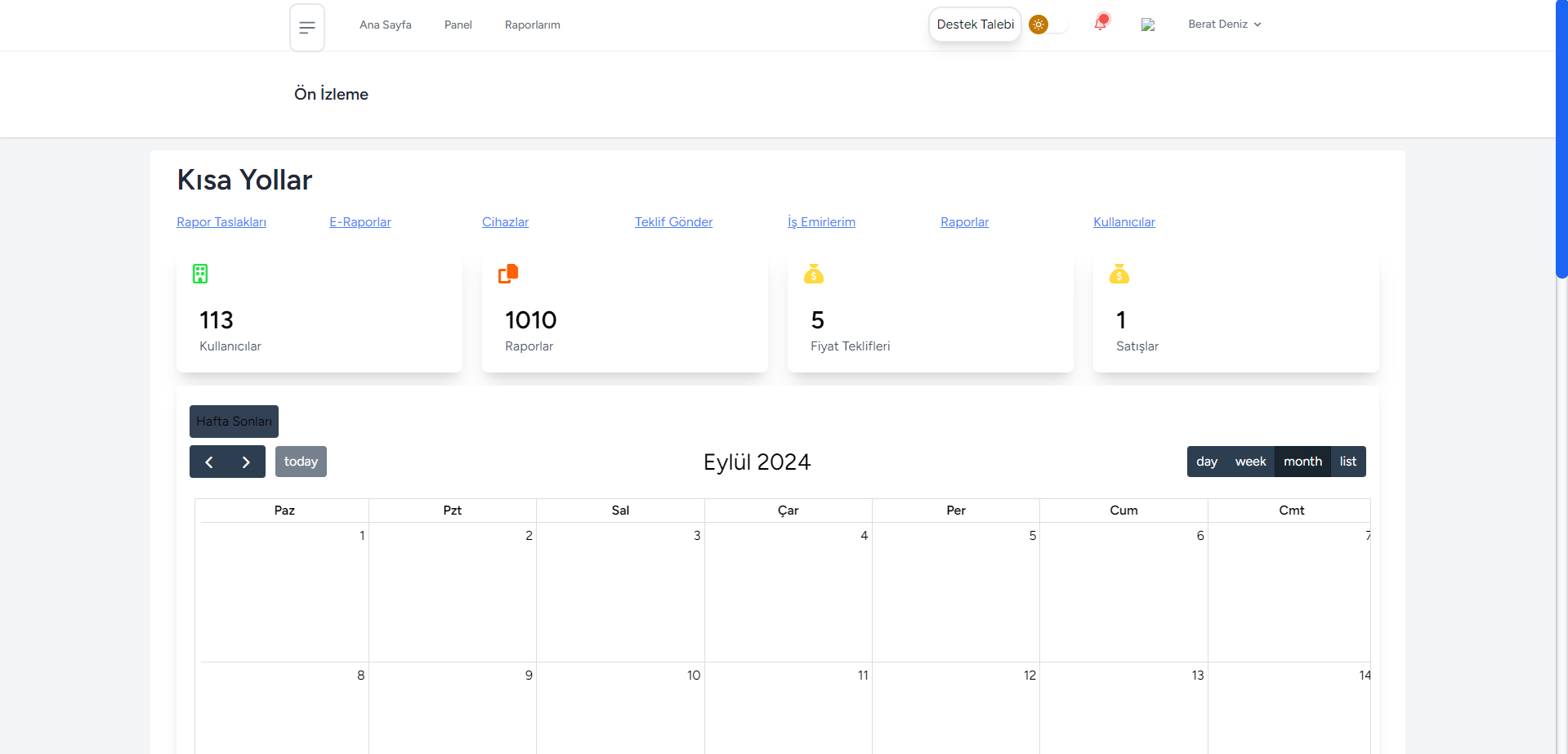Image resolution: width=1568 pixels, height=754 pixels.
Task: Open the Raporlarım menu item
Action: pos(533,25)
